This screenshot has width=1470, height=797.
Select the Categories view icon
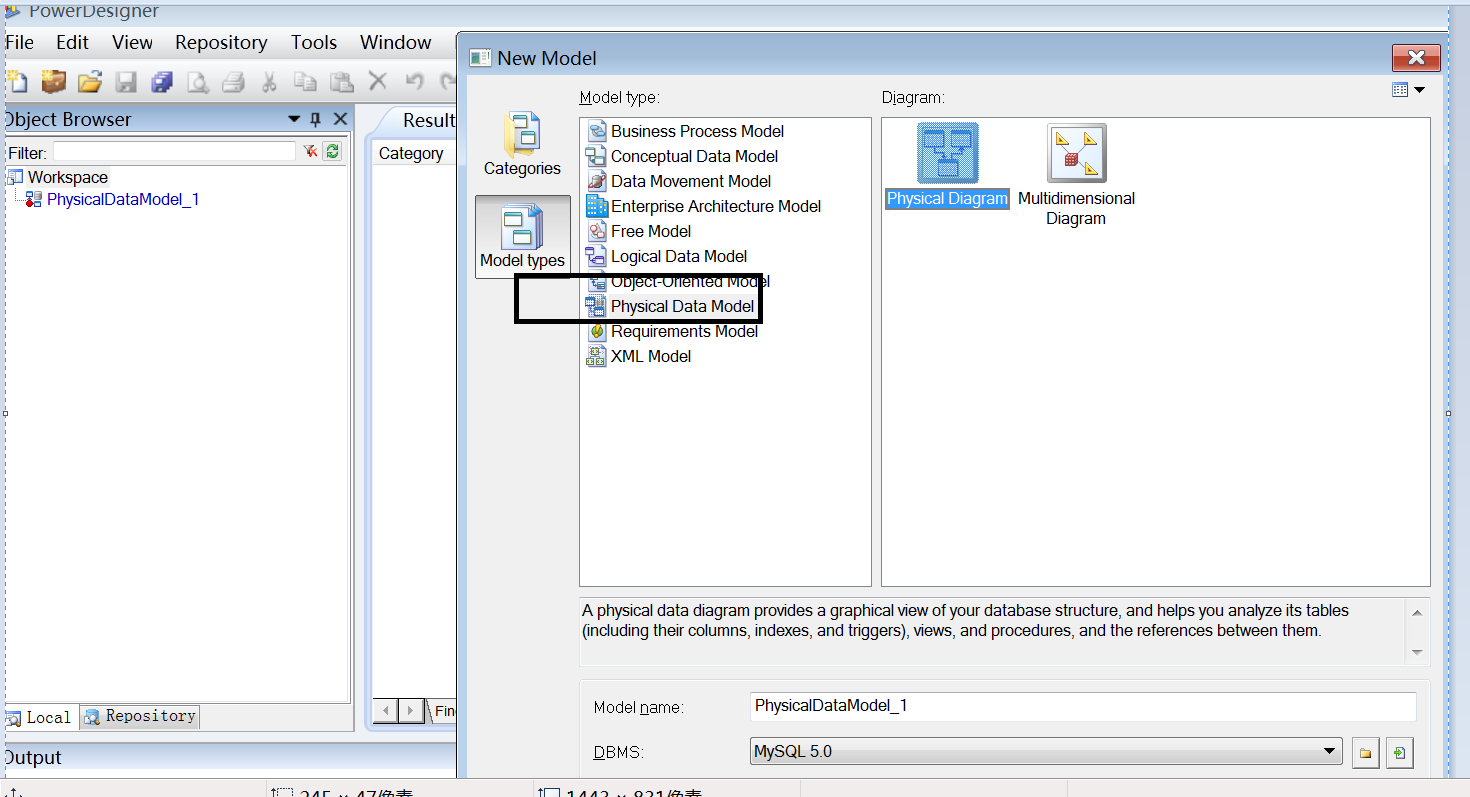pos(522,144)
